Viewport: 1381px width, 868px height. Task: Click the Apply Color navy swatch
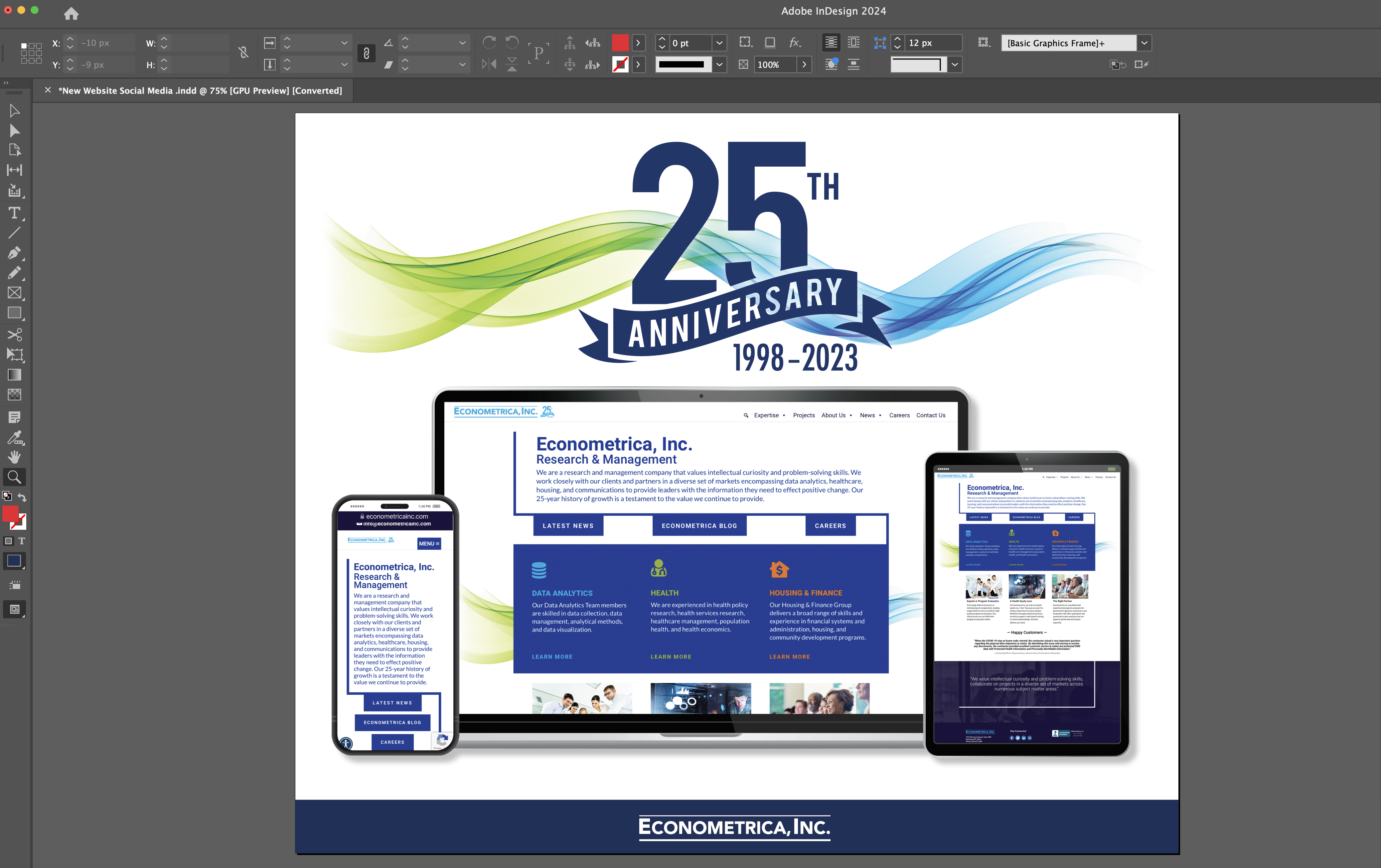pos(14,561)
